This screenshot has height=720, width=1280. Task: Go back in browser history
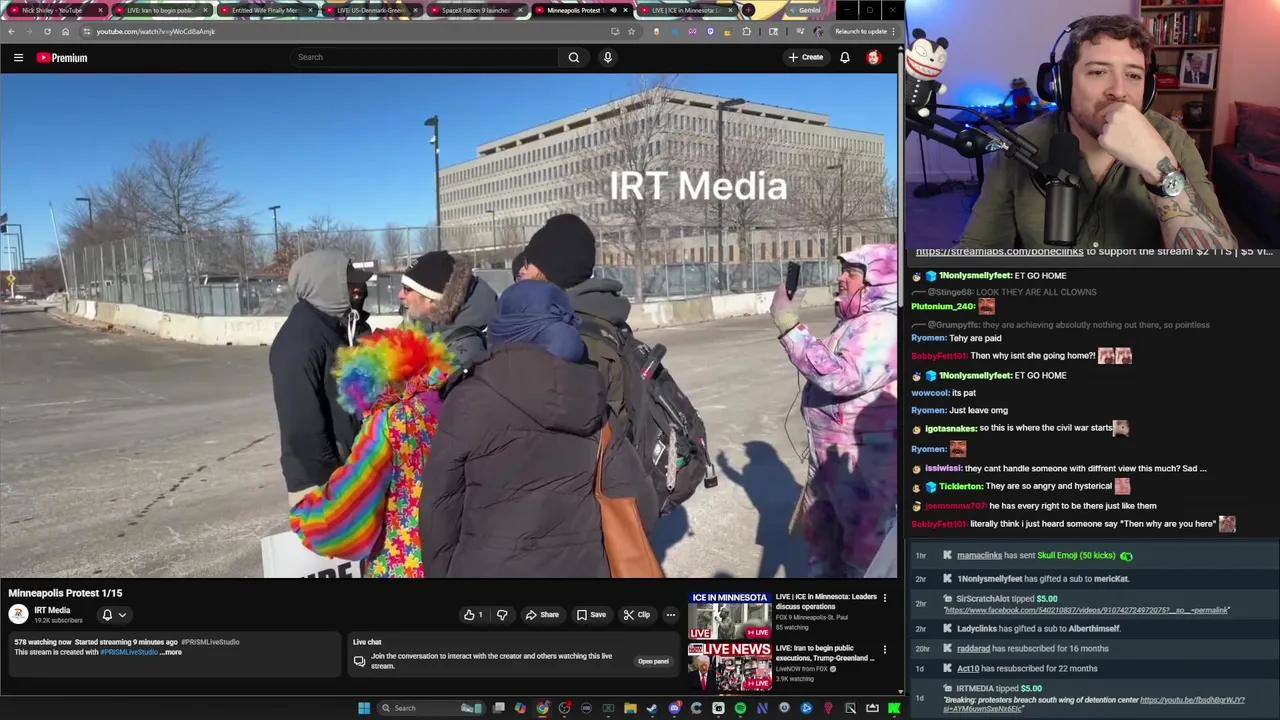click(11, 31)
